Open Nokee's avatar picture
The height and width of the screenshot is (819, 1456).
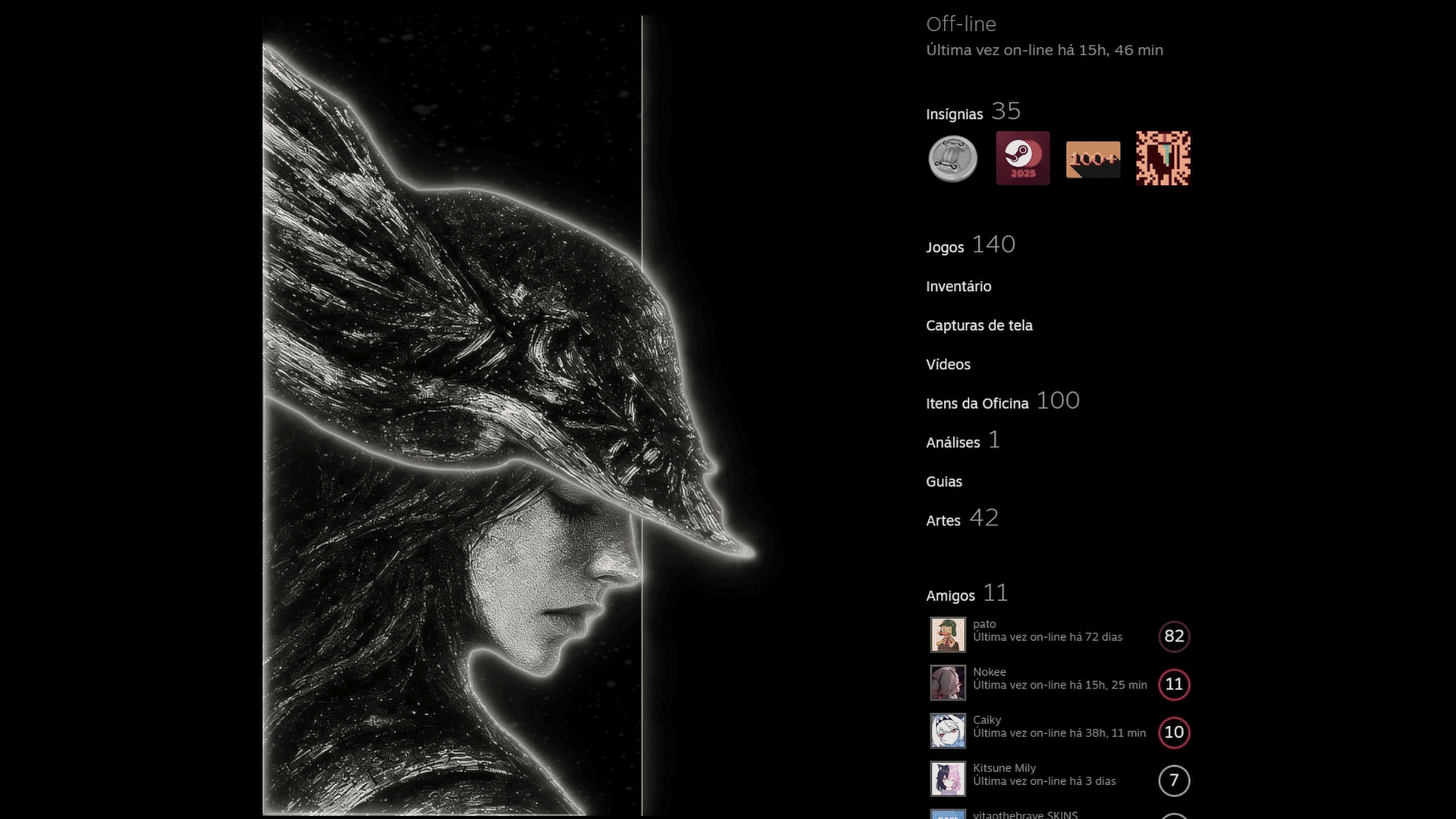(948, 683)
